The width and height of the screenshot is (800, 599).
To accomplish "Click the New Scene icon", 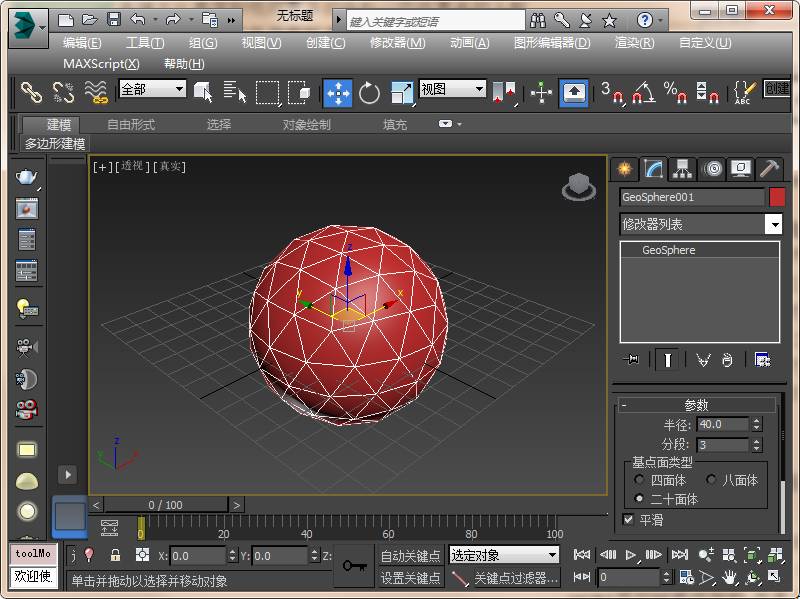I will coord(66,20).
